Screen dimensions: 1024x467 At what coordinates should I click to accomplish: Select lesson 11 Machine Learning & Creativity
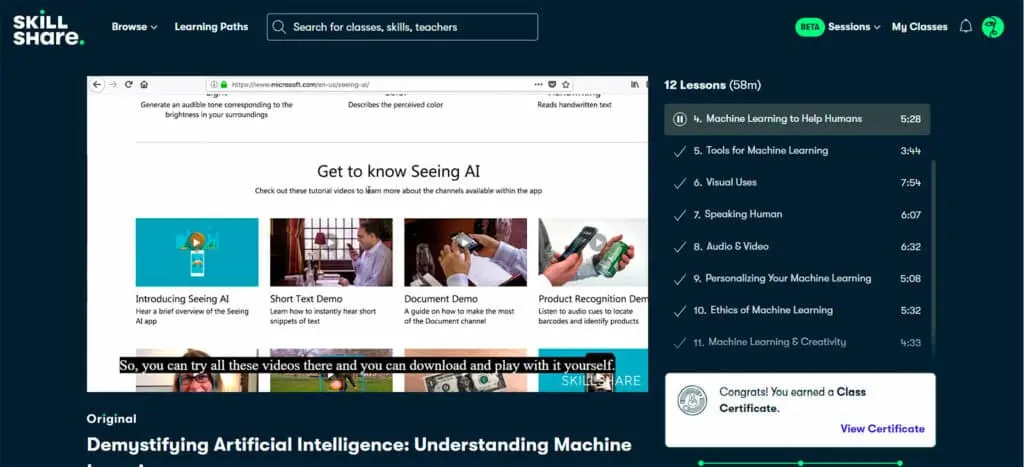coord(797,342)
